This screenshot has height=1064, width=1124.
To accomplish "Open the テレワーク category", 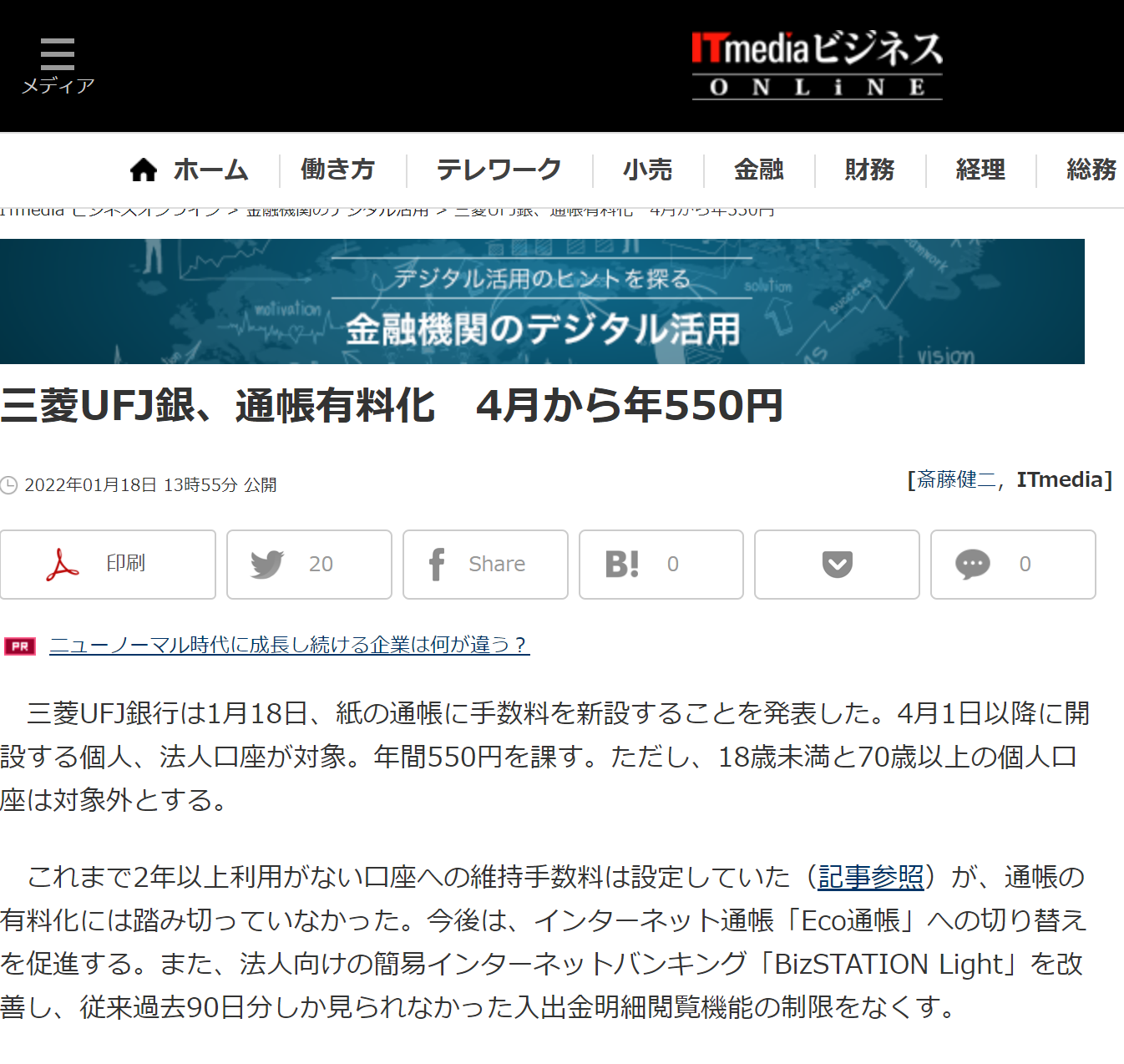I will 499,170.
